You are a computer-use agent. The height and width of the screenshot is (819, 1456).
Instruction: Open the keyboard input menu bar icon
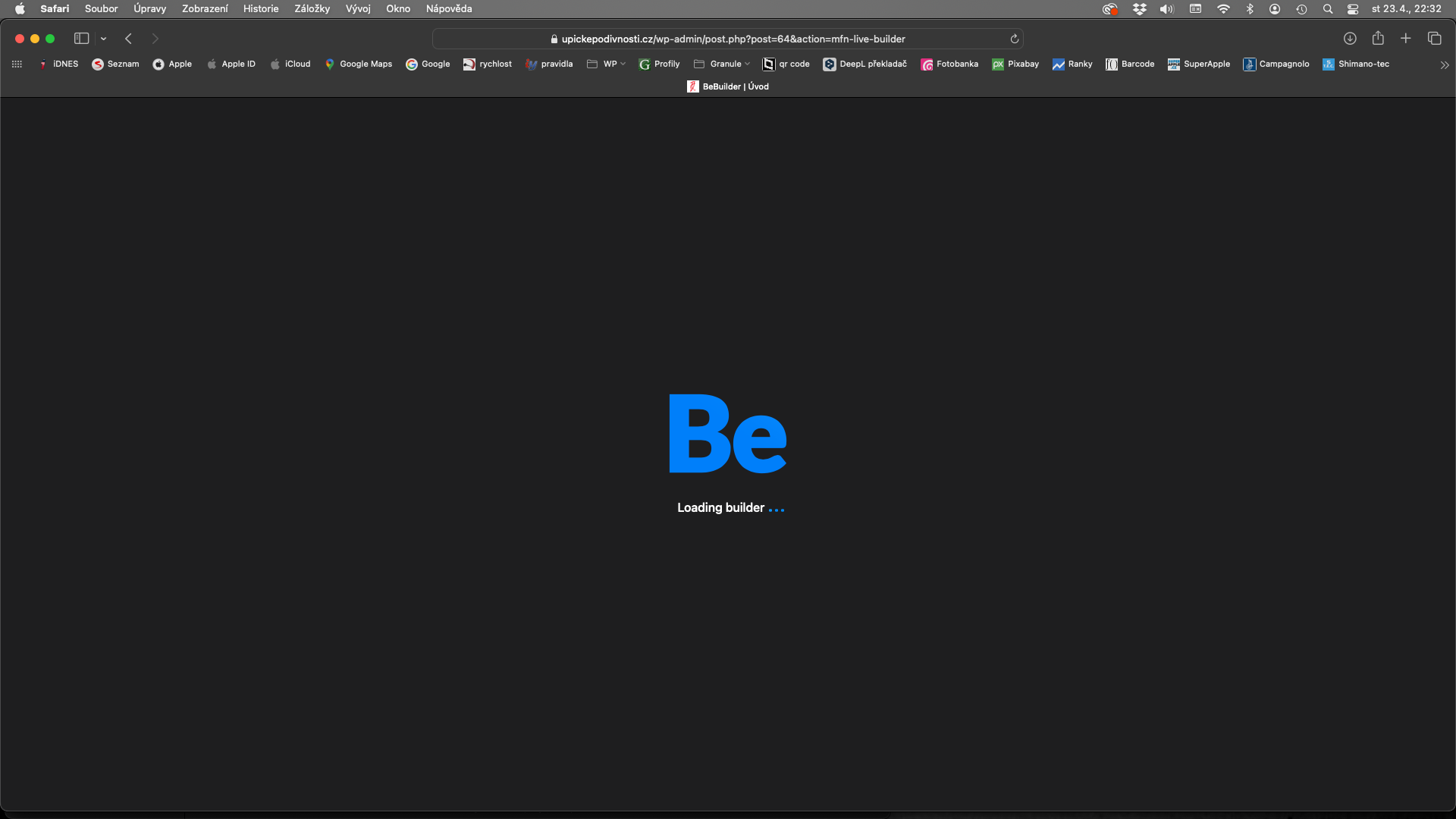(x=1195, y=9)
